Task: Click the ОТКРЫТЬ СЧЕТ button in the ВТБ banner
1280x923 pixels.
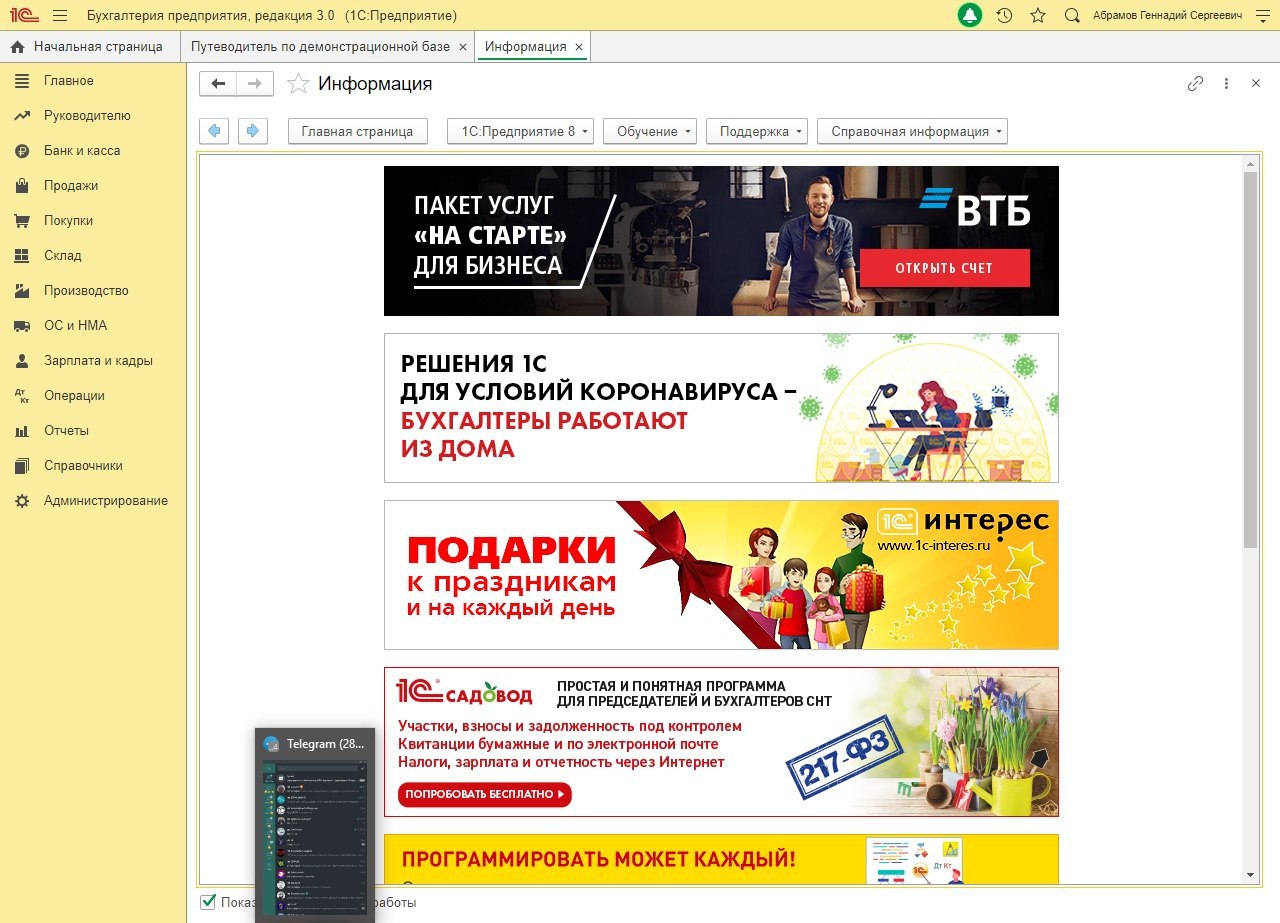Action: 944,268
